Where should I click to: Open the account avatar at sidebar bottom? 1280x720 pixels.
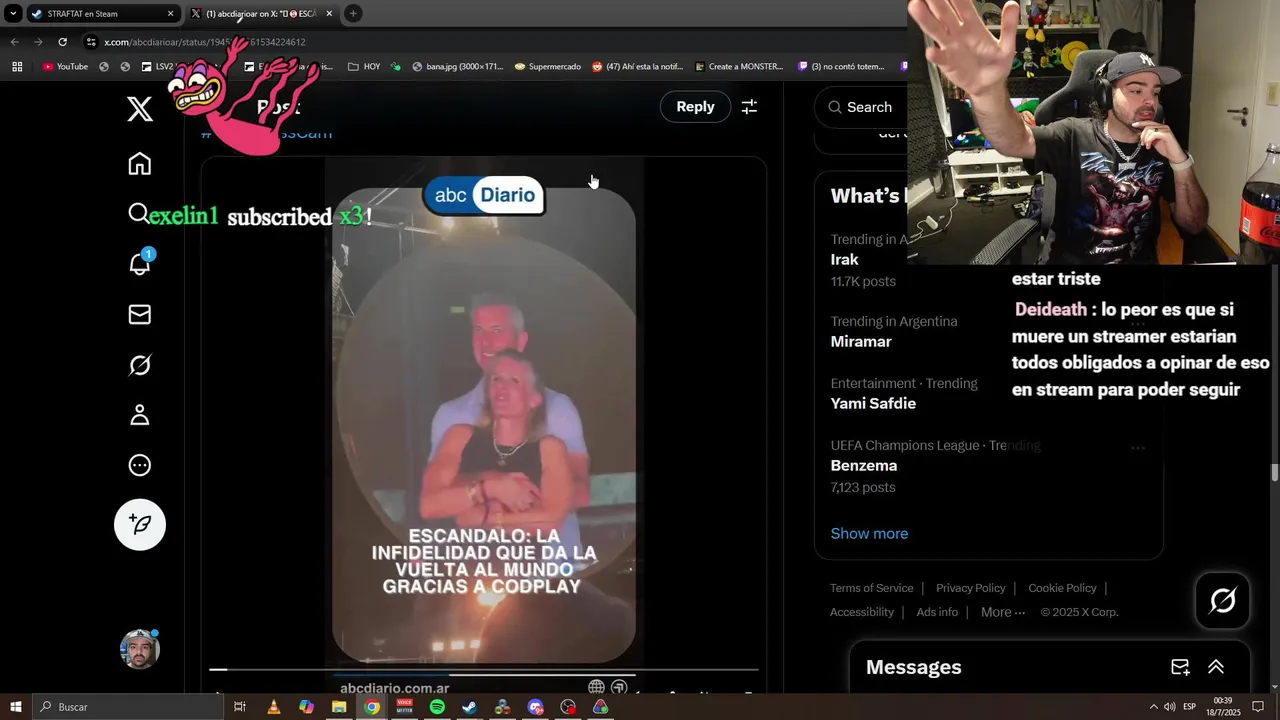140,649
